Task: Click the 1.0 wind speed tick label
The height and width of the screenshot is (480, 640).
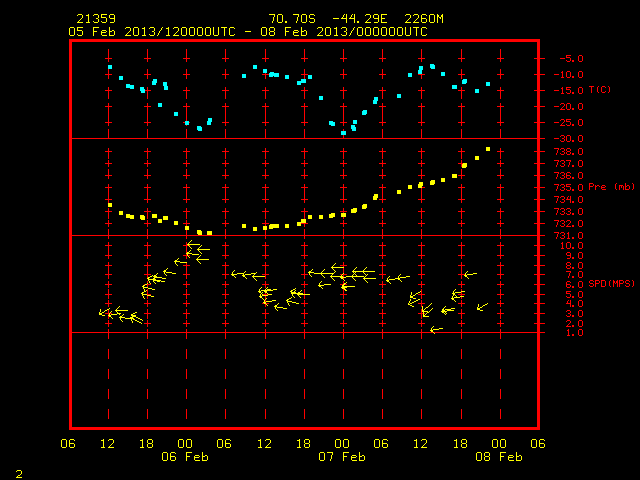Action: 574,333
